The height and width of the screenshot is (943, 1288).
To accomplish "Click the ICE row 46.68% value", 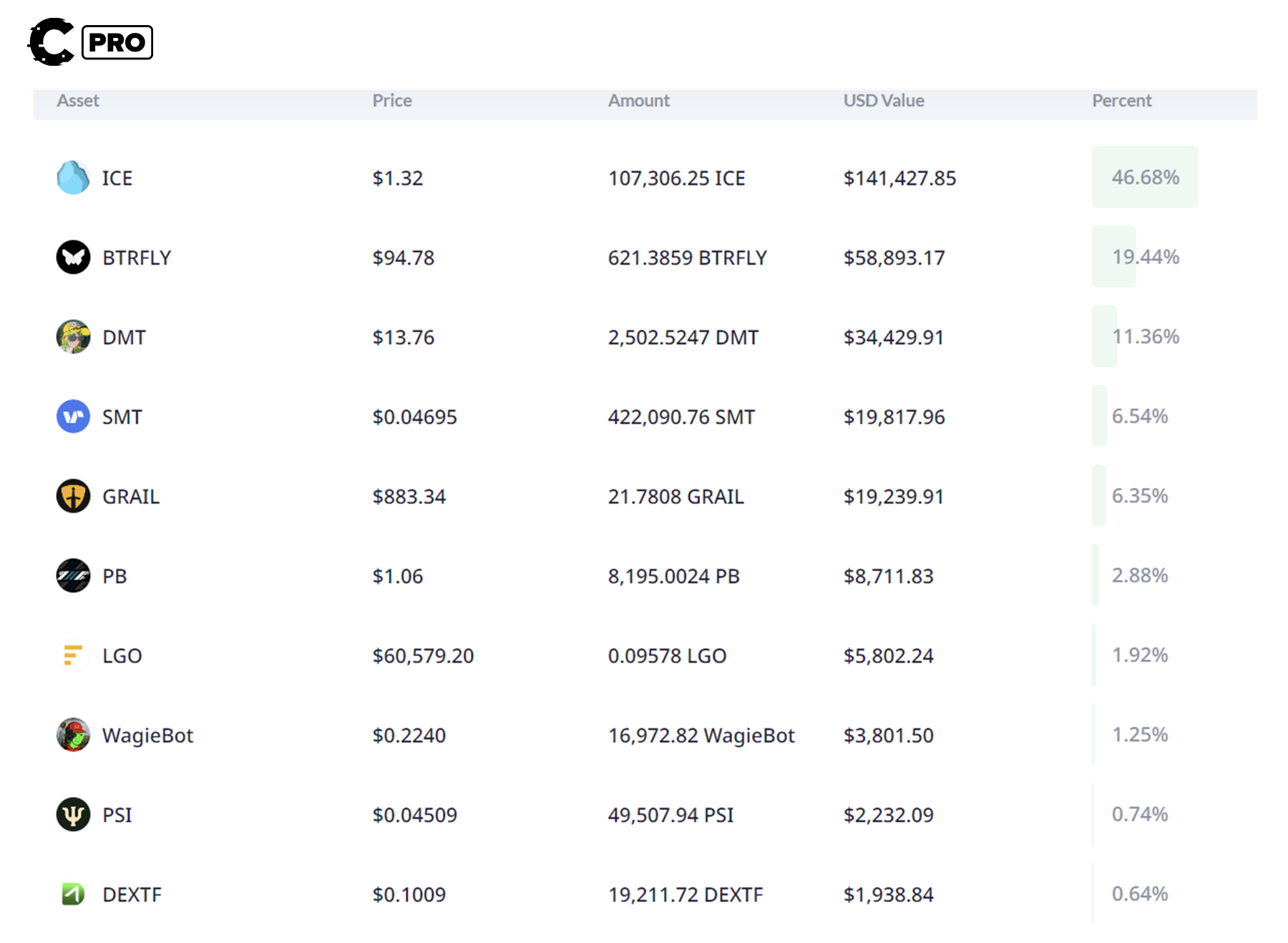I will coord(1146,177).
